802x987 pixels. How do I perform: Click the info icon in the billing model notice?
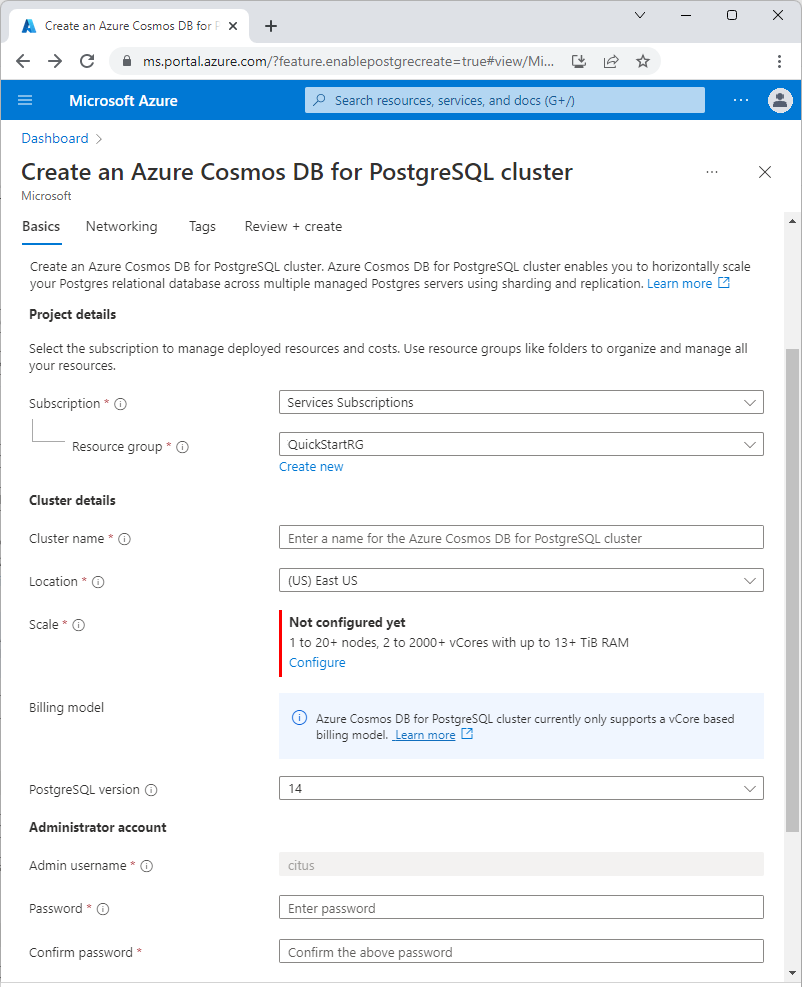[x=298, y=717]
